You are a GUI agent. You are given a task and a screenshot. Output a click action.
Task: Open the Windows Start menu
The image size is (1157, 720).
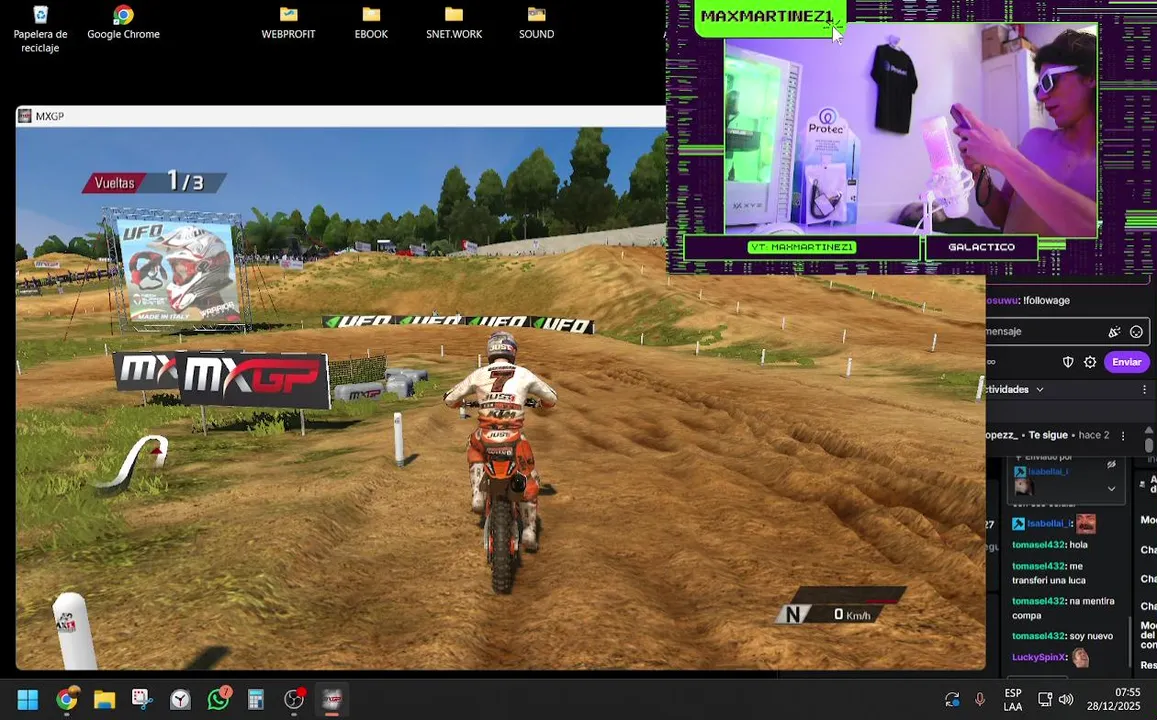pos(27,699)
